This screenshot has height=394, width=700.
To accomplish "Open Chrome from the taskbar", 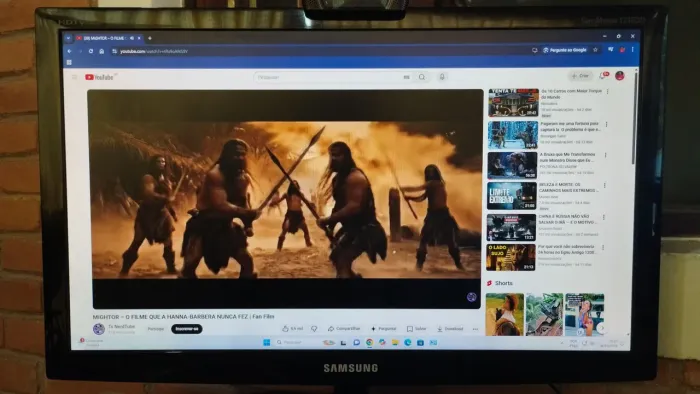I will (x=370, y=342).
